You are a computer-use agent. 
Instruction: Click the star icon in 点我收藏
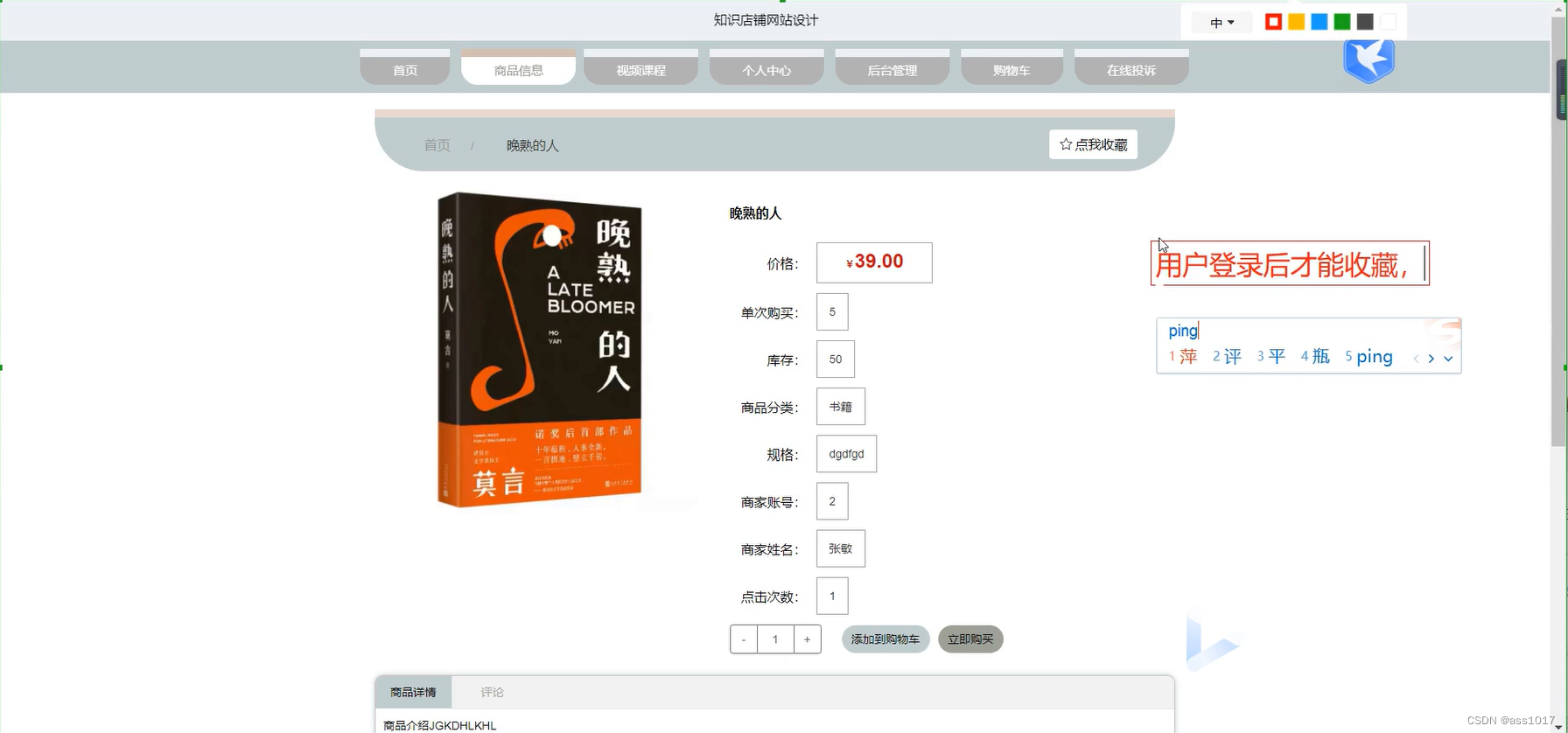click(x=1065, y=144)
